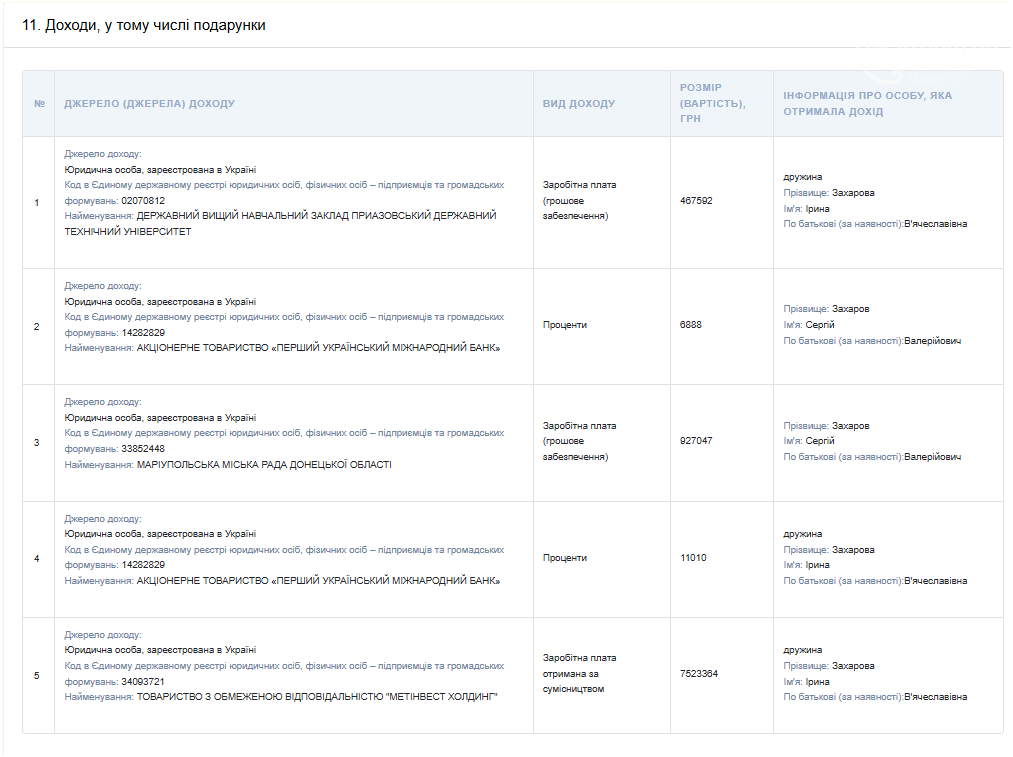Select the "Інформація про особу" column header
The image size is (1013, 757).
click(867, 103)
